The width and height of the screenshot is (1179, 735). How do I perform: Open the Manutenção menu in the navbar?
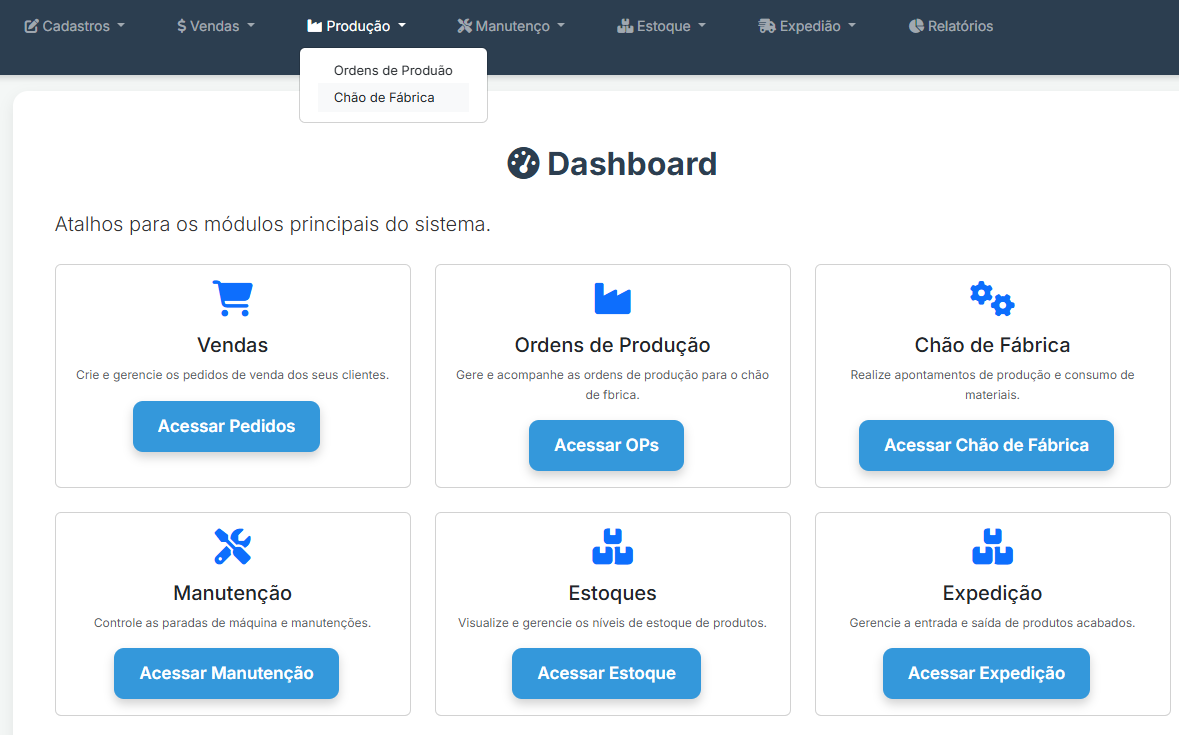click(511, 26)
